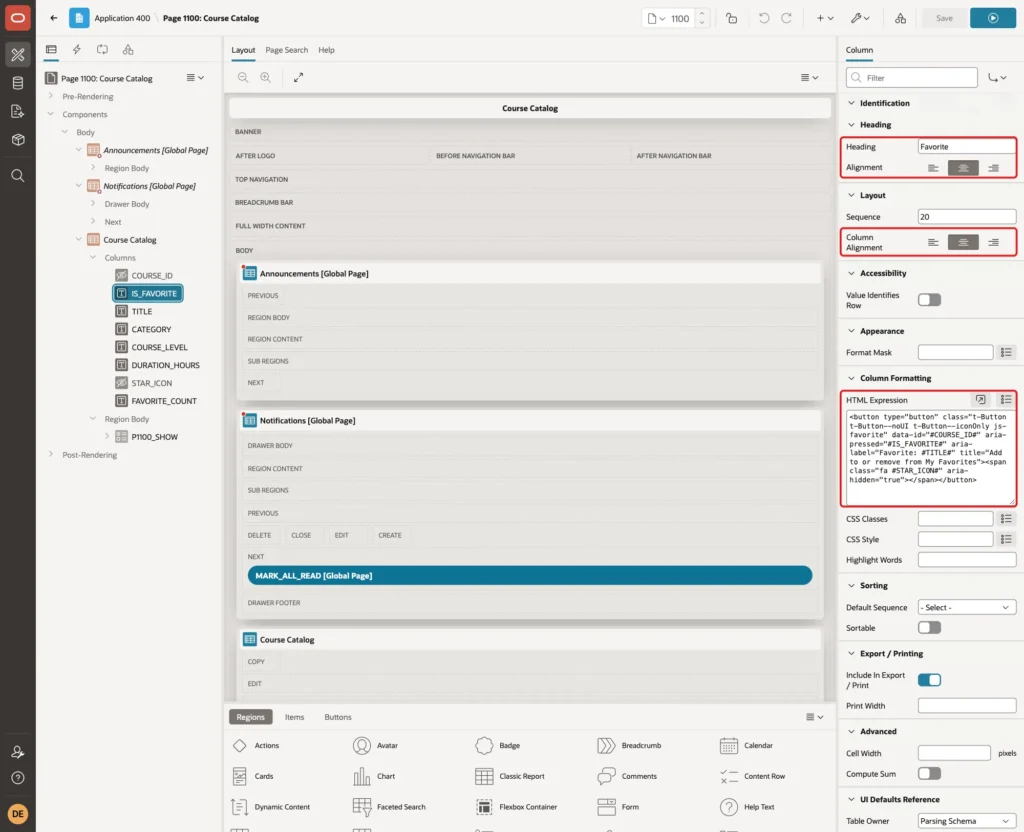Image resolution: width=1024 pixels, height=832 pixels.
Task: Open the Create plus menu in the toolbar
Action: [x=824, y=18]
